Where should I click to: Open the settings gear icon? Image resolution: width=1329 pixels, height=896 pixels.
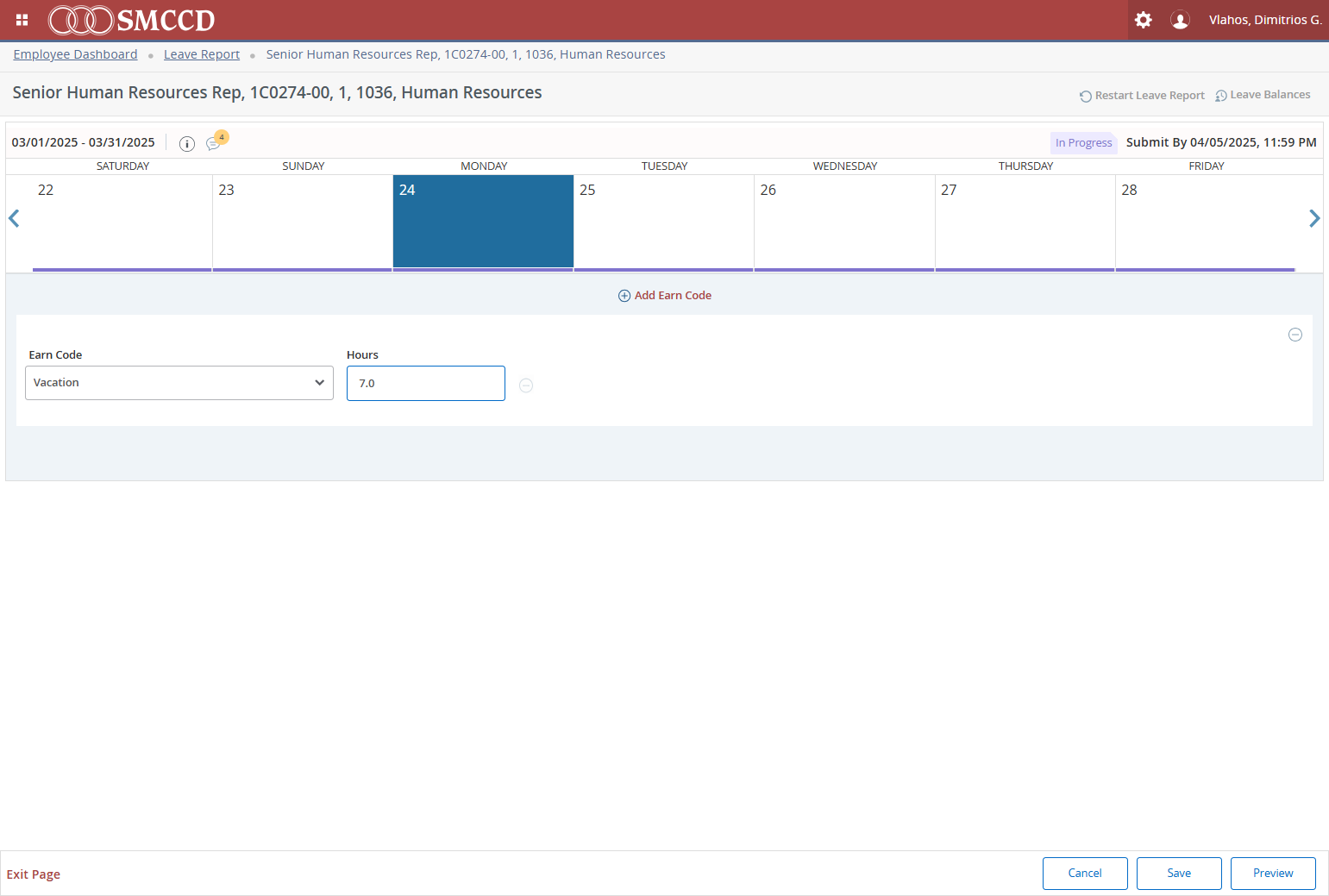(x=1144, y=20)
